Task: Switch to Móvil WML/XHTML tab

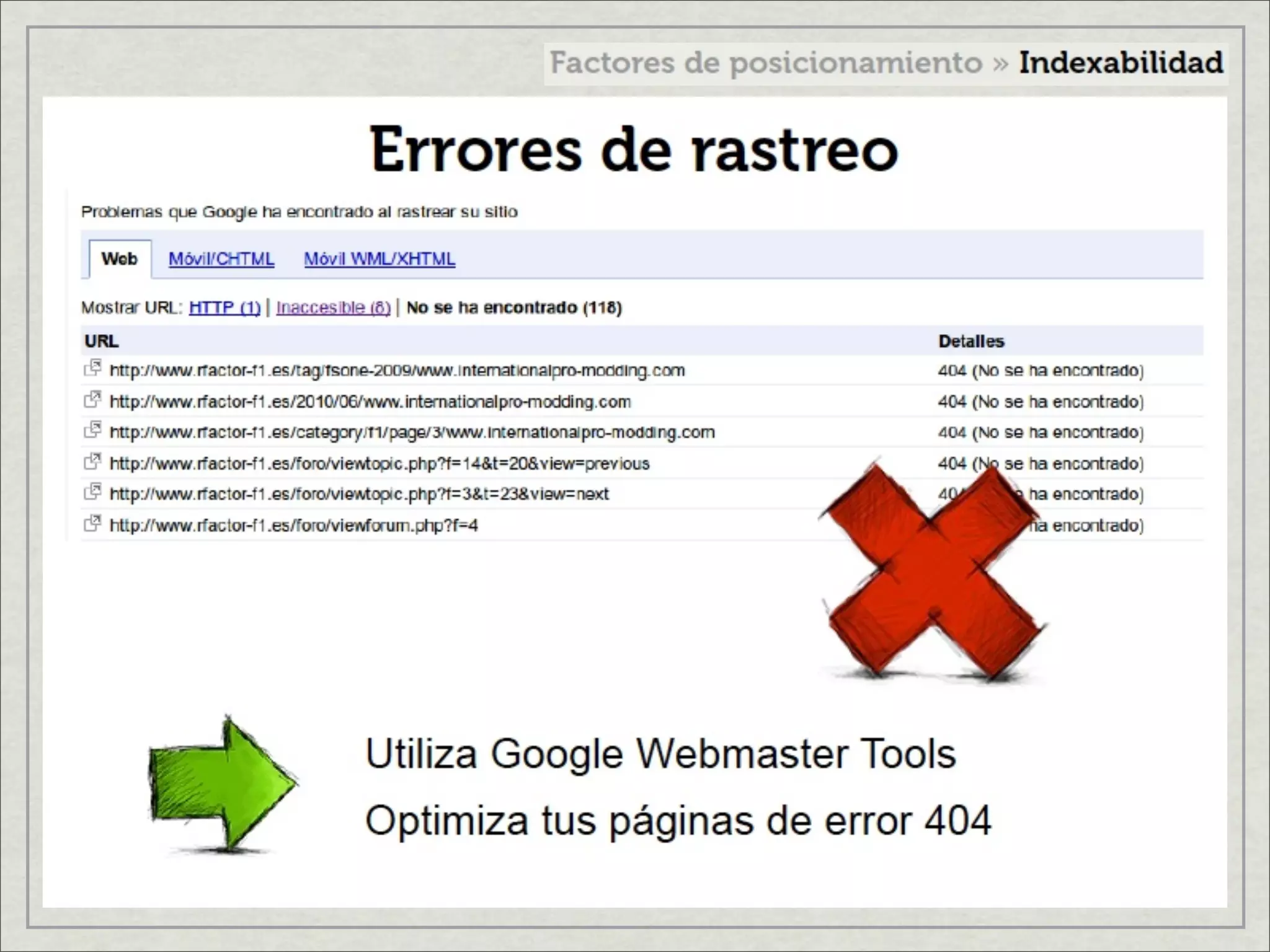Action: (380, 259)
